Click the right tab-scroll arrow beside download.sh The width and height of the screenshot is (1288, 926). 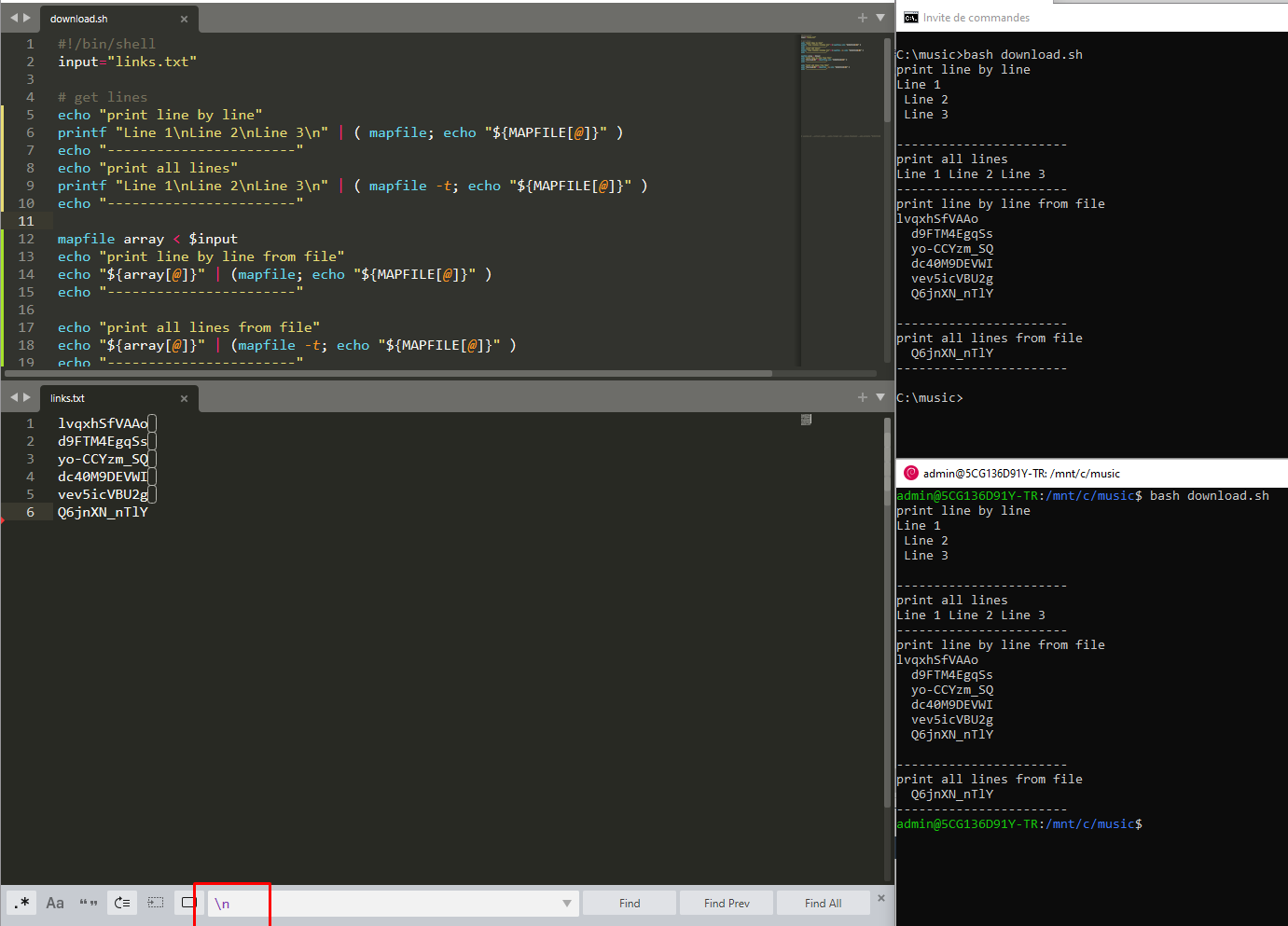27,18
